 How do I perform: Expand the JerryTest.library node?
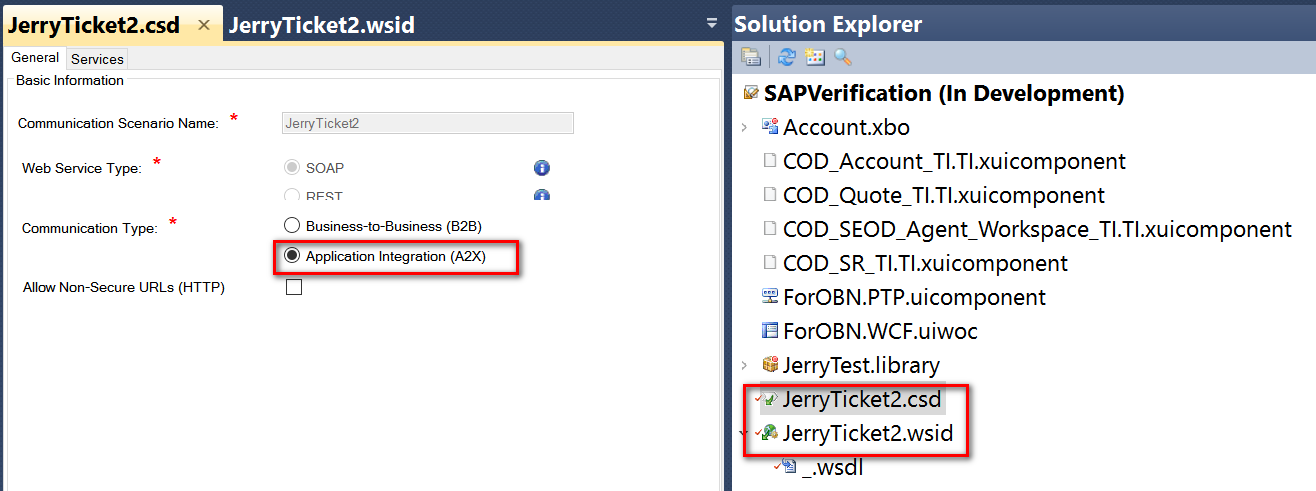point(743,365)
